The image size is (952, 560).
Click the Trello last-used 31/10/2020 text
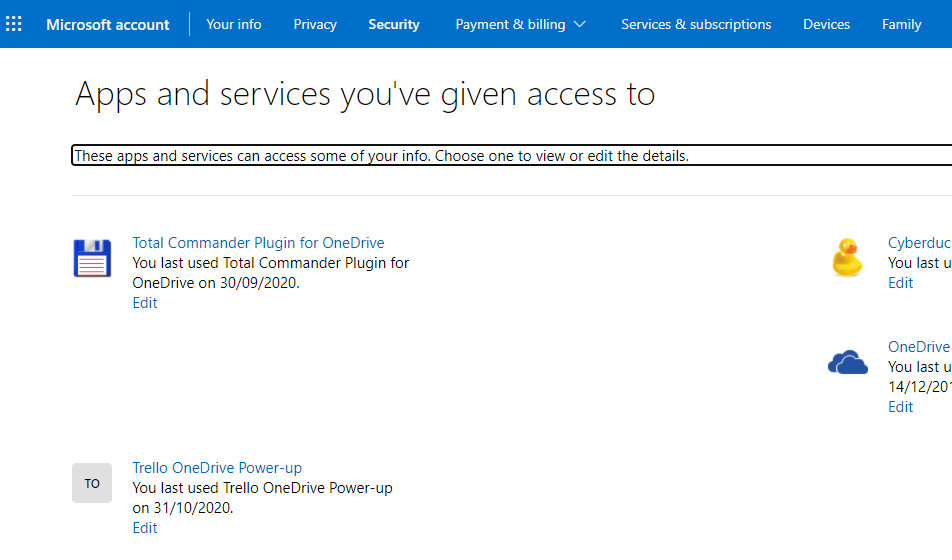point(262,497)
